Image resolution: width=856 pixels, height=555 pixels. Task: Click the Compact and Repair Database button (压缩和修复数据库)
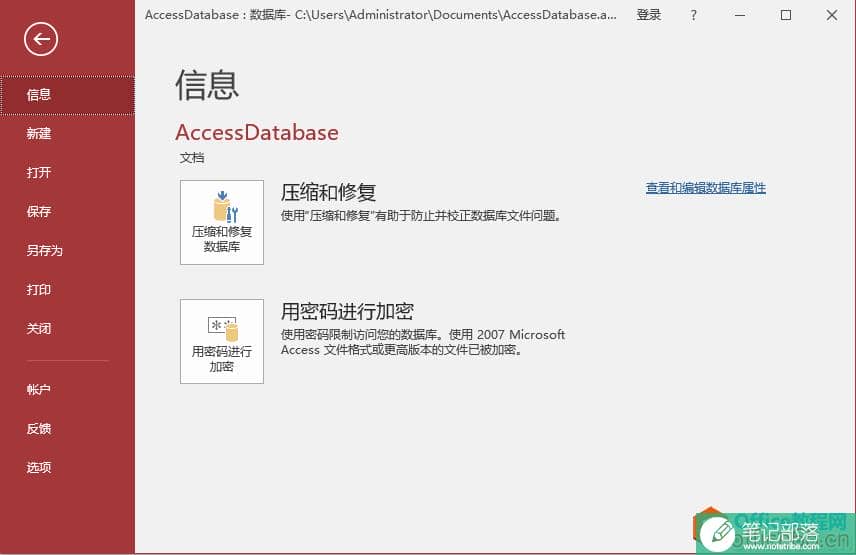pos(222,223)
